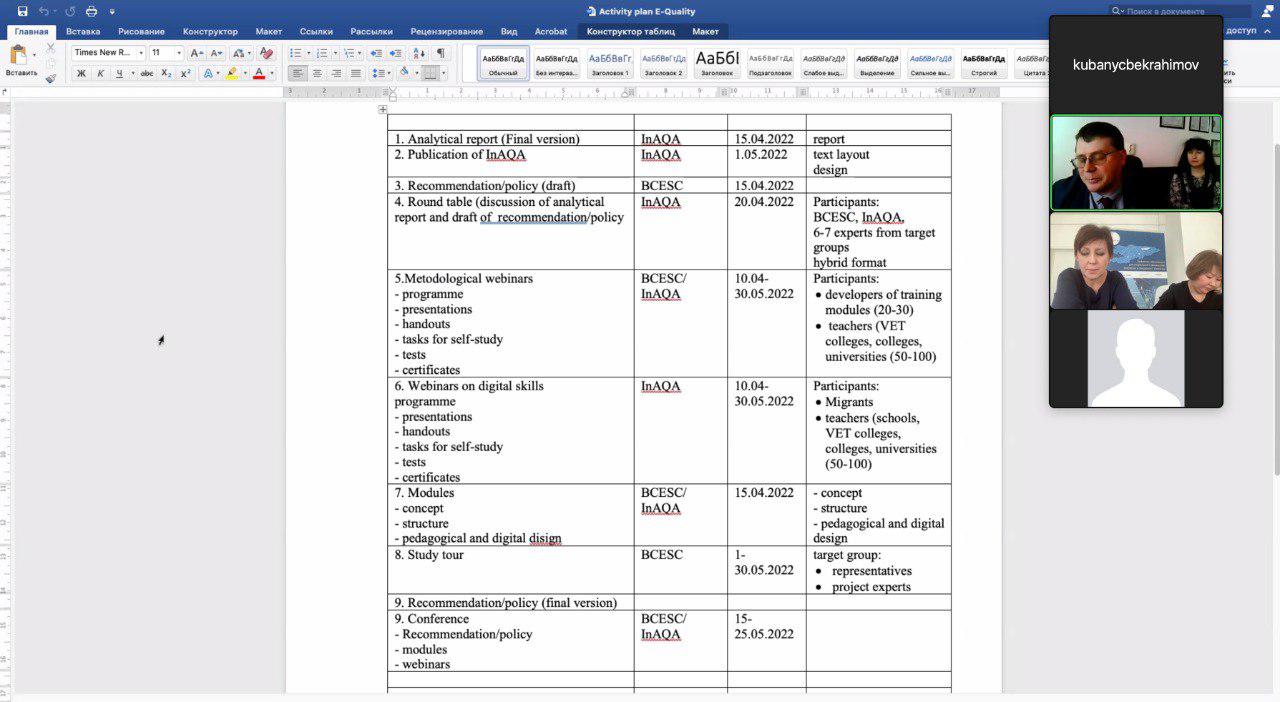The image size is (1280, 702).
Task: Open the Text Effects A icon
Action: point(208,73)
